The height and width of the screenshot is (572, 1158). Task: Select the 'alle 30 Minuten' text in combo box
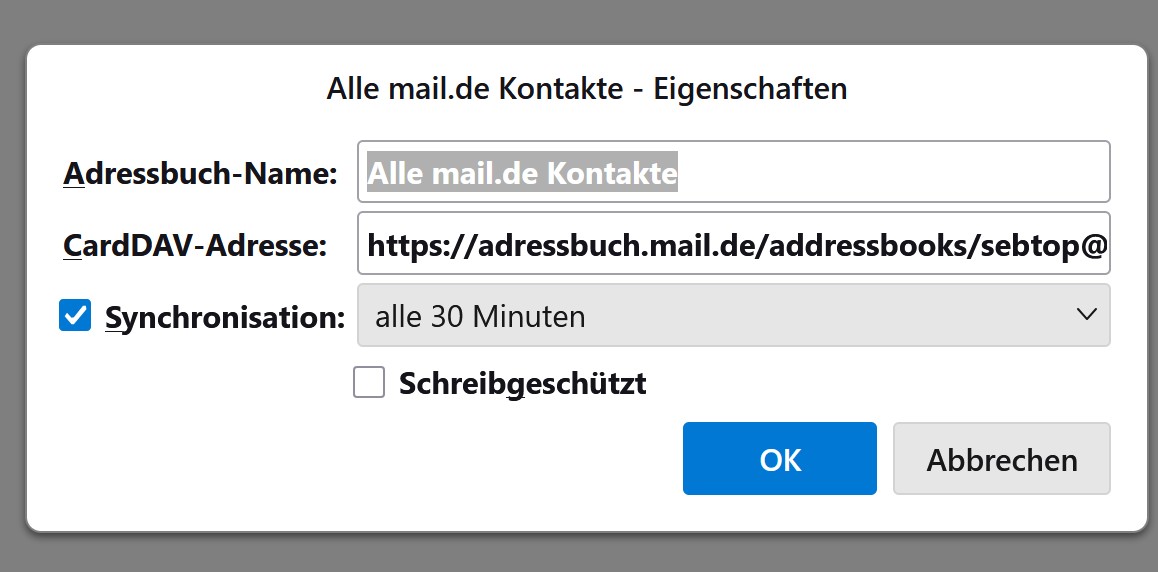[480, 317]
